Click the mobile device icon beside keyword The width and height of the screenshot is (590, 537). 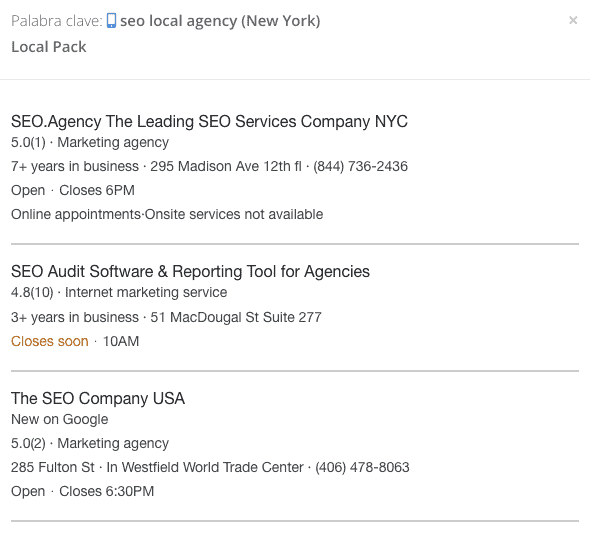click(x=111, y=21)
